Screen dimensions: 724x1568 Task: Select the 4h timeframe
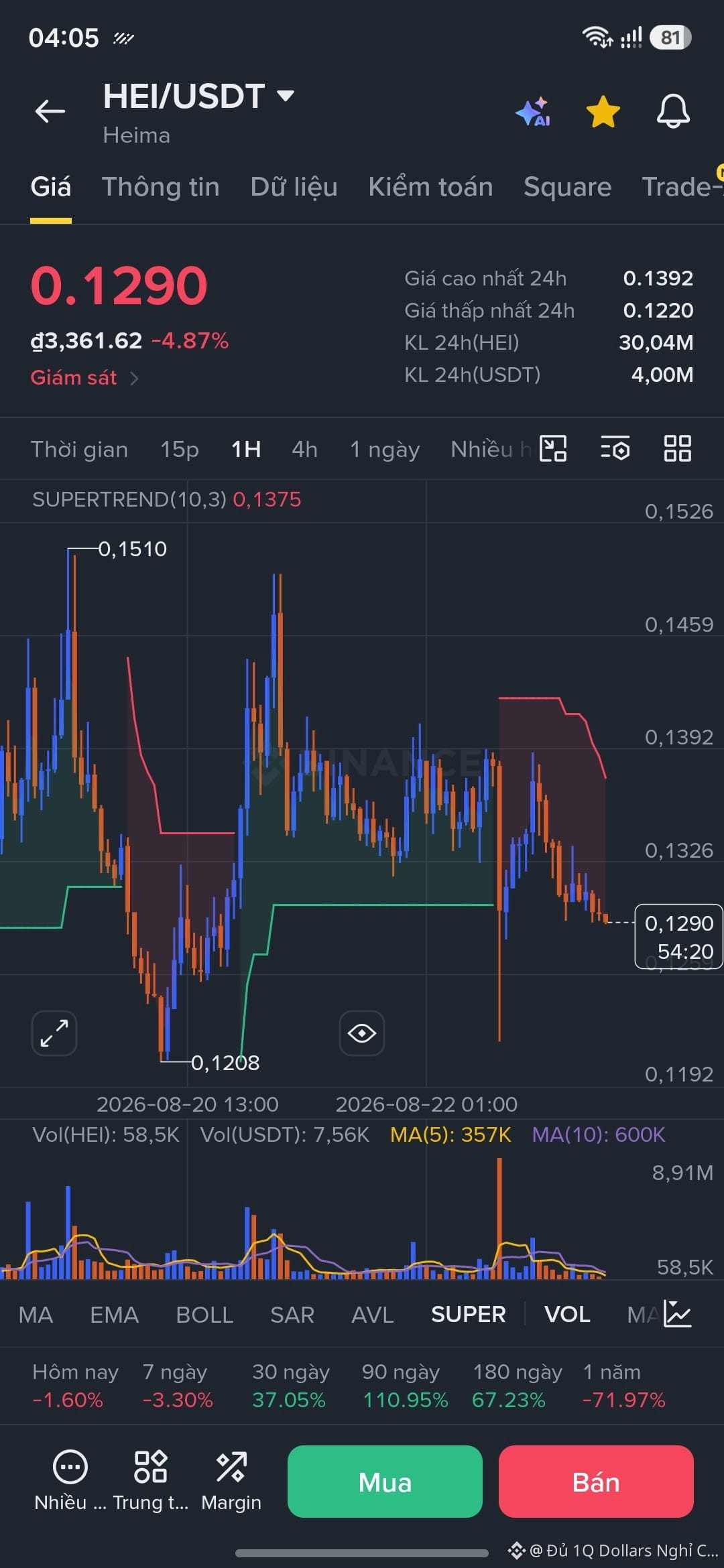click(x=304, y=450)
